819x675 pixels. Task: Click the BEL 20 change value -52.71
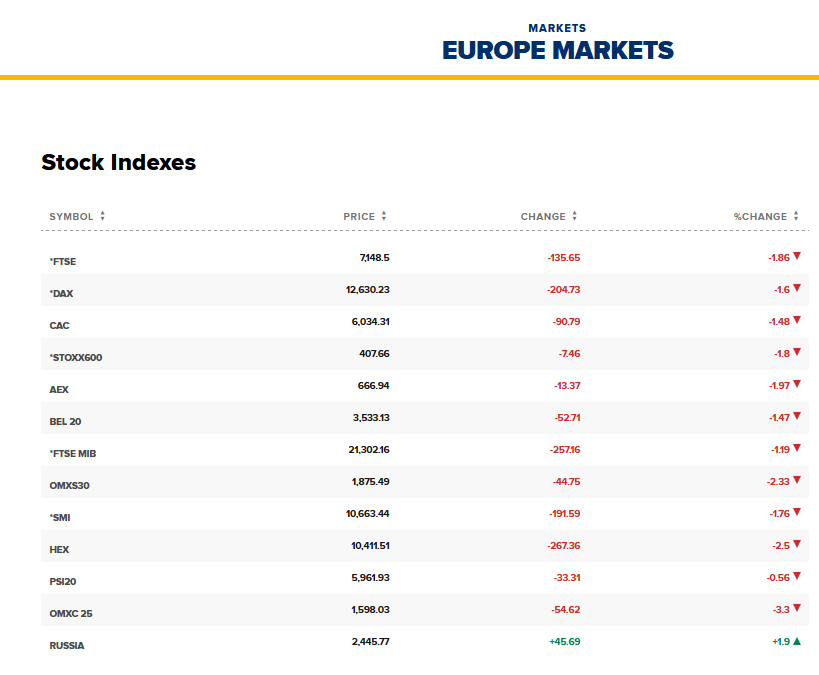click(x=567, y=417)
